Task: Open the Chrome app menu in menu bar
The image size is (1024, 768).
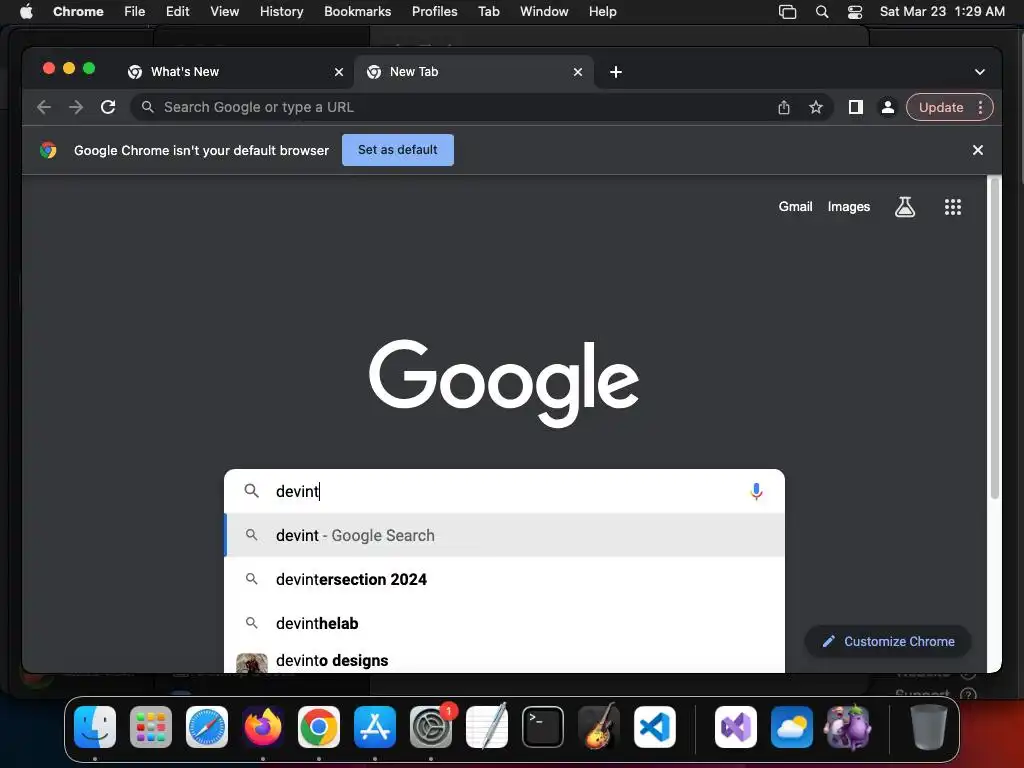Action: [x=78, y=12]
